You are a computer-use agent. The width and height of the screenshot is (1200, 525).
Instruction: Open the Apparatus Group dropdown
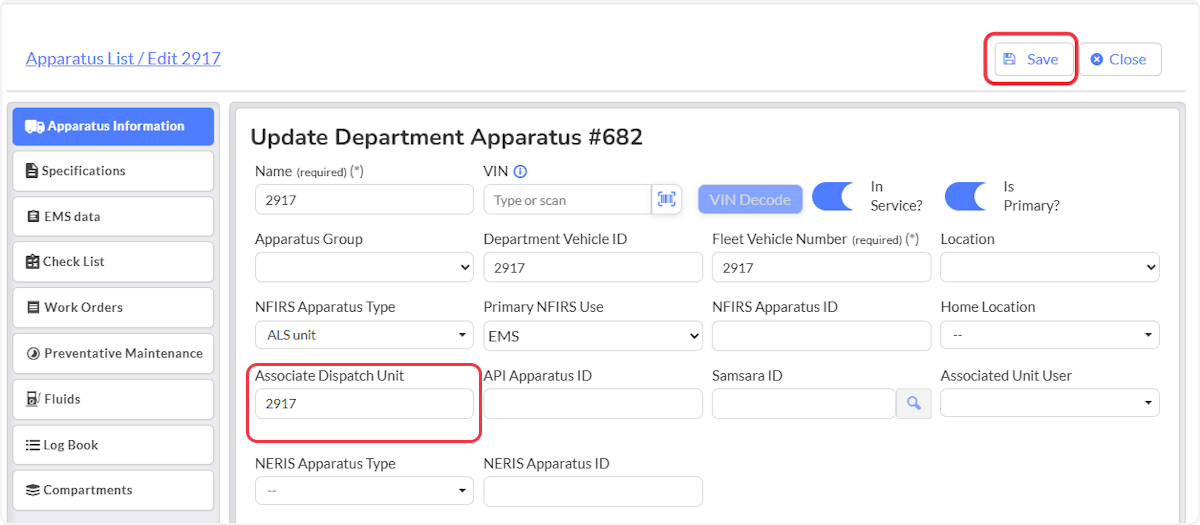tap(364, 267)
